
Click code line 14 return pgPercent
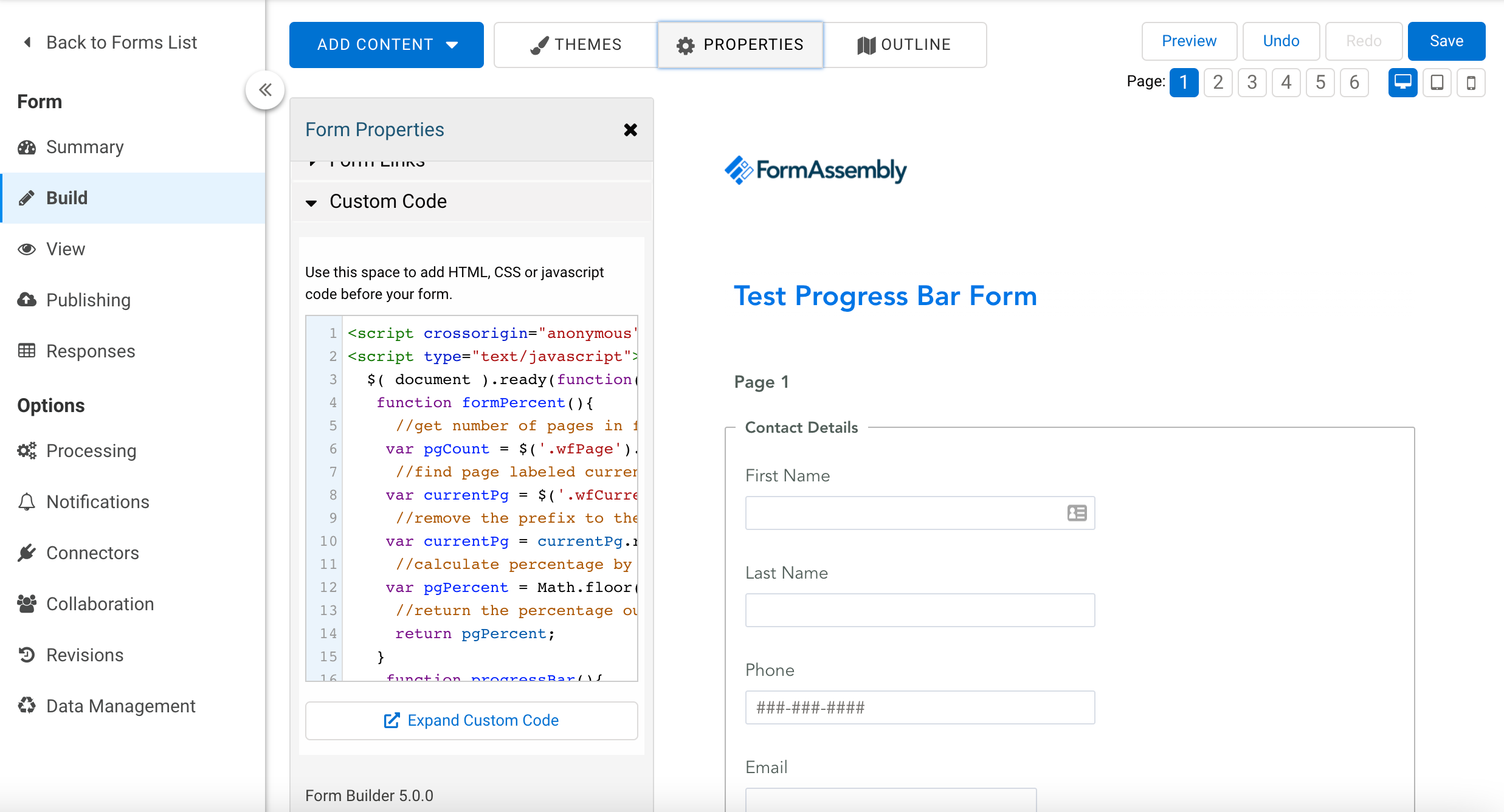point(475,634)
